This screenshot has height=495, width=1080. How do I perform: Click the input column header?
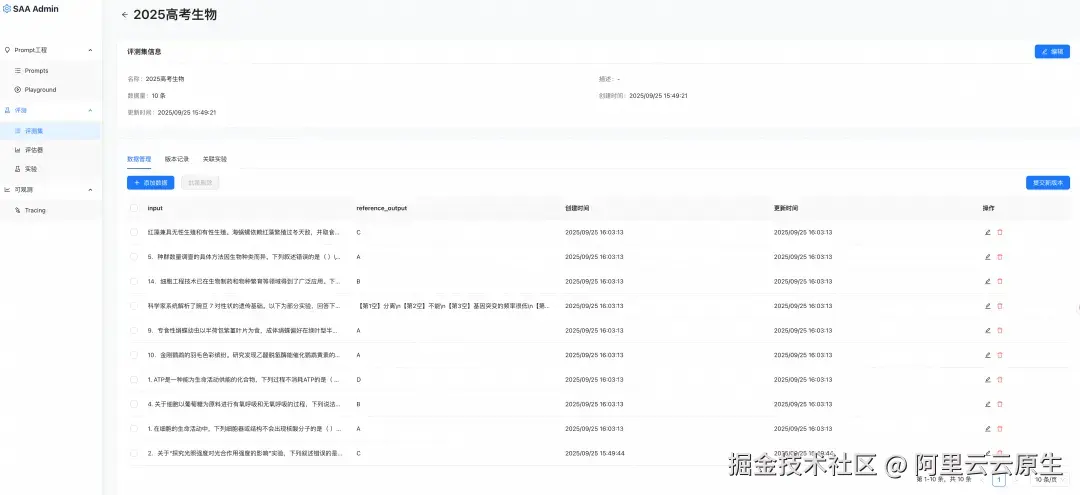point(155,208)
